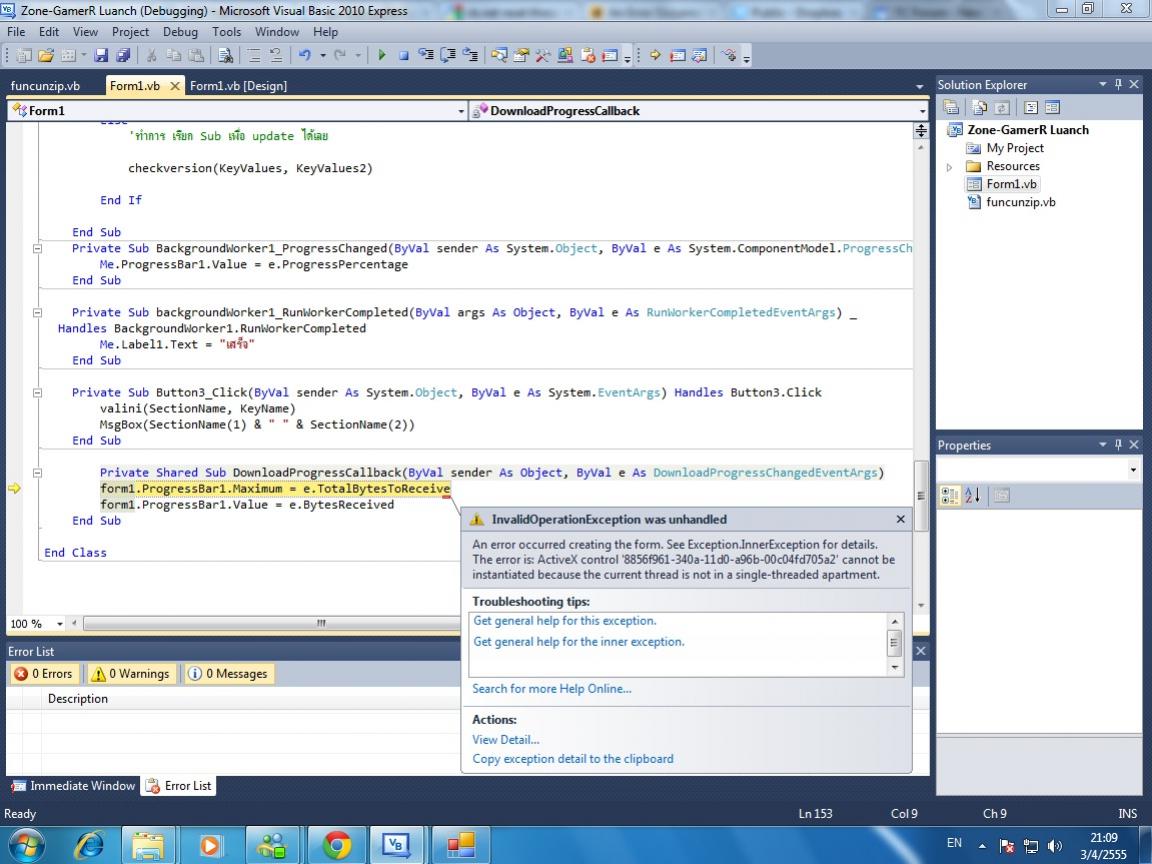
Task: Select funcunzip.vb in Solution Explorer
Action: [1020, 202]
